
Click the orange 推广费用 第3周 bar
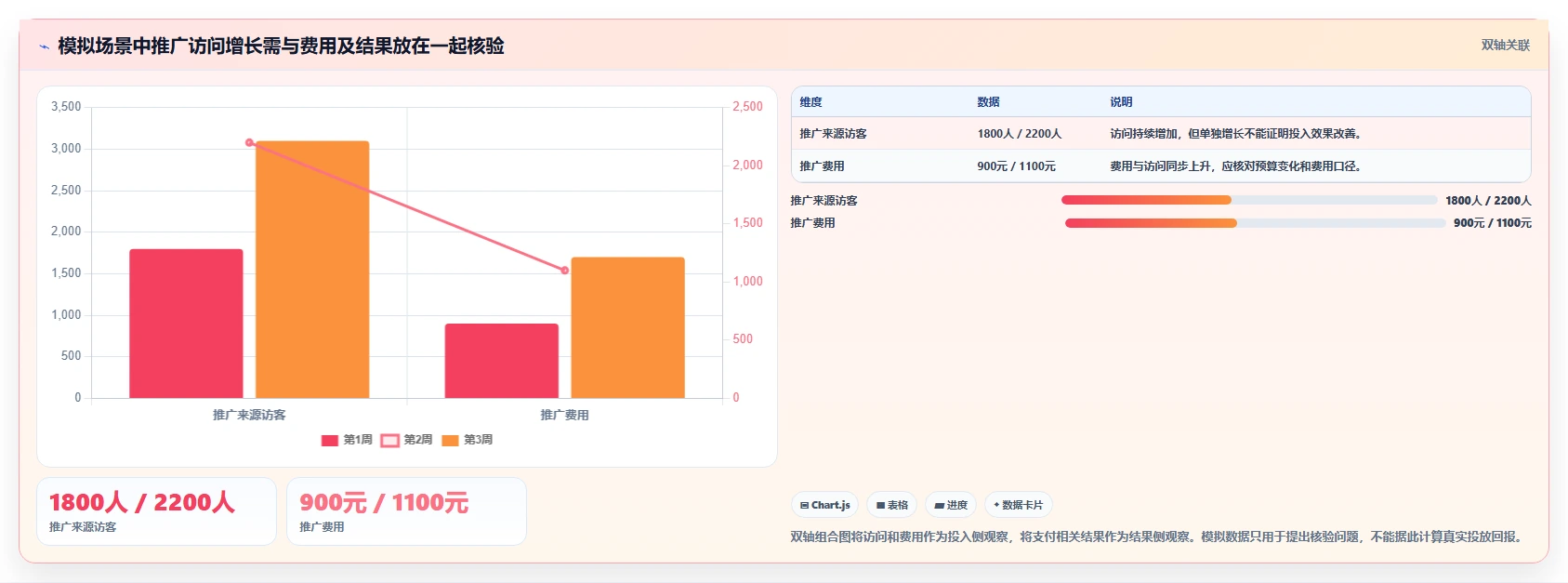tap(628, 327)
